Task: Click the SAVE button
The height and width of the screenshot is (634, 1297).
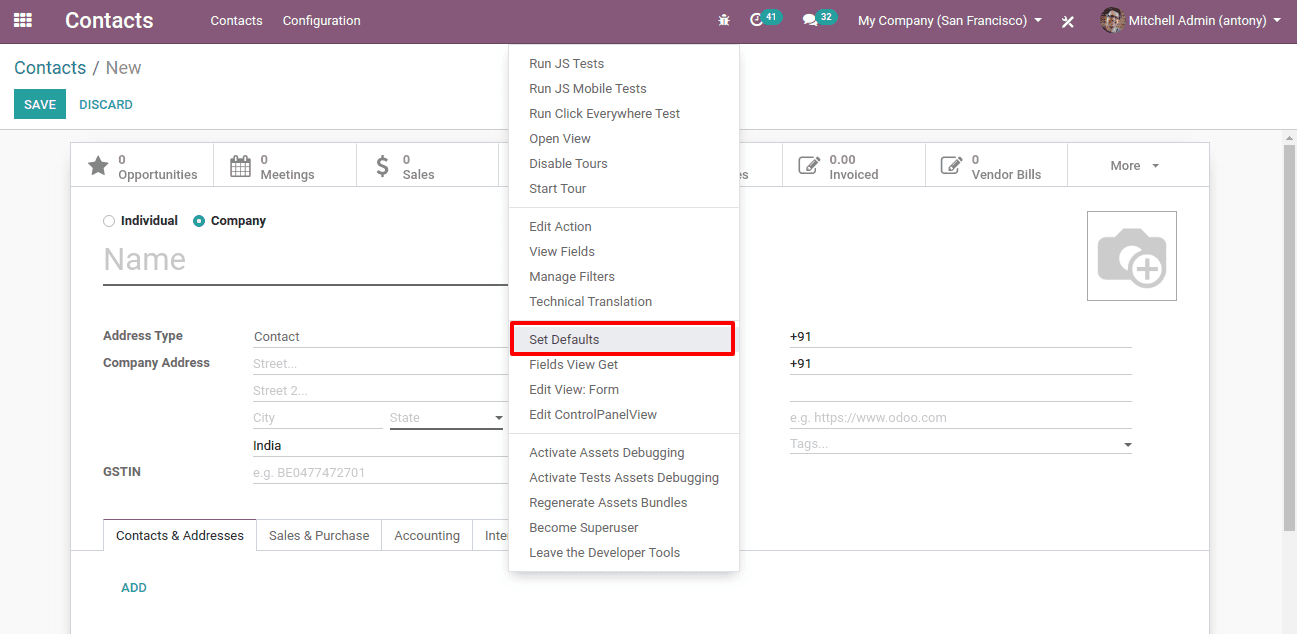Action: click(x=40, y=105)
